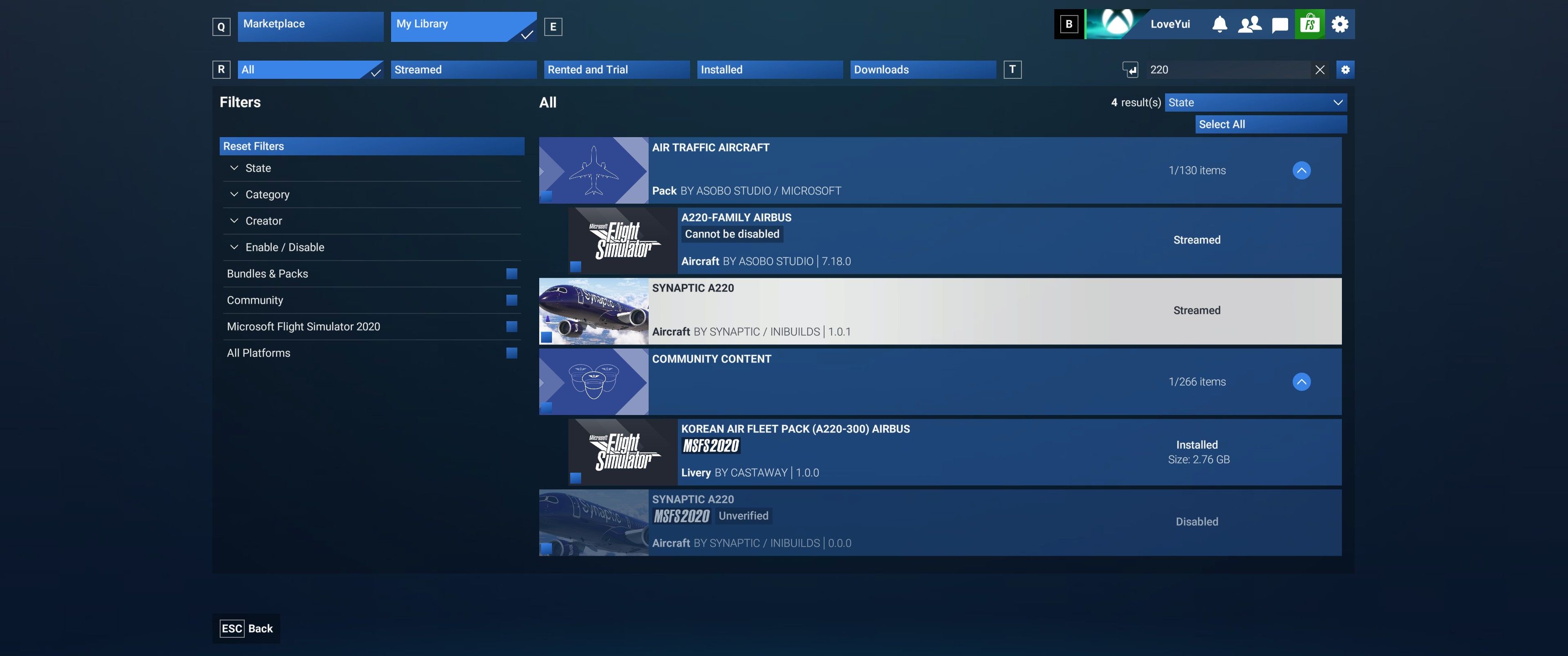Open the Air Traffic Aircraft pack thumbnail

(593, 170)
